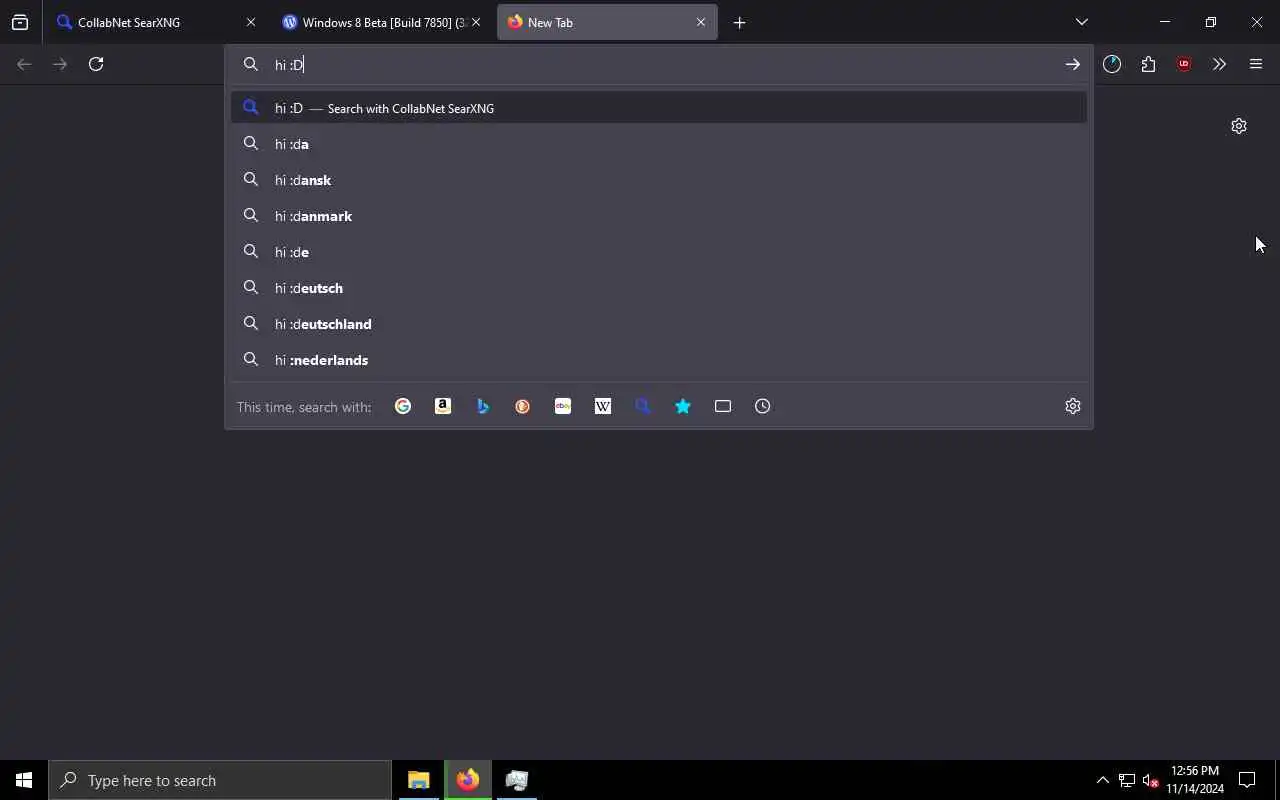The image size is (1280, 800).
Task: Click the Go arrow in address bar
Action: (x=1072, y=64)
